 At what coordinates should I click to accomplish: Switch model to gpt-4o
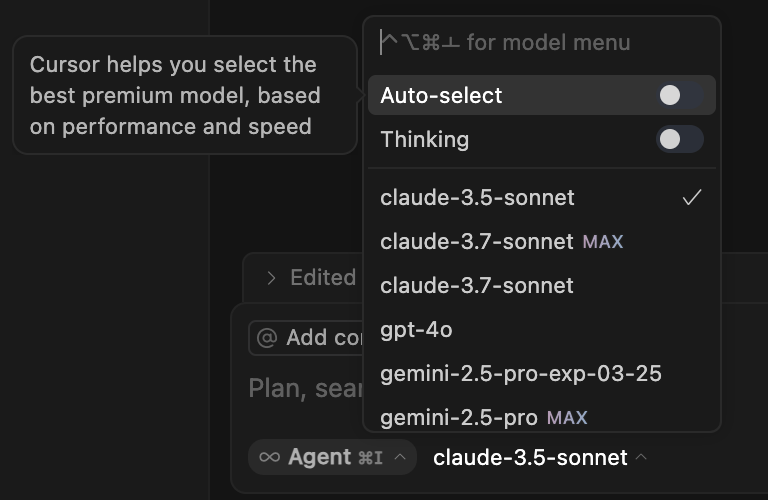pos(416,330)
